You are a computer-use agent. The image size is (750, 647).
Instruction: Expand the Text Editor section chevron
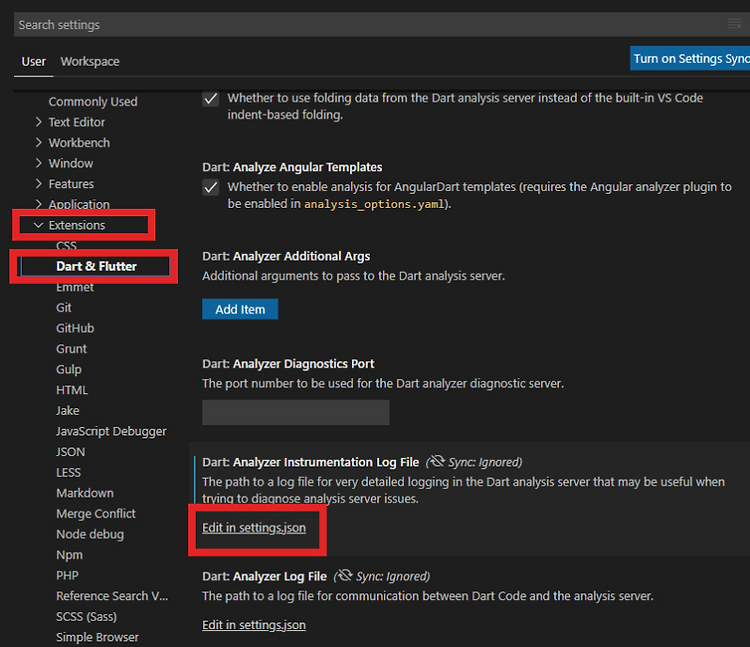[39, 122]
